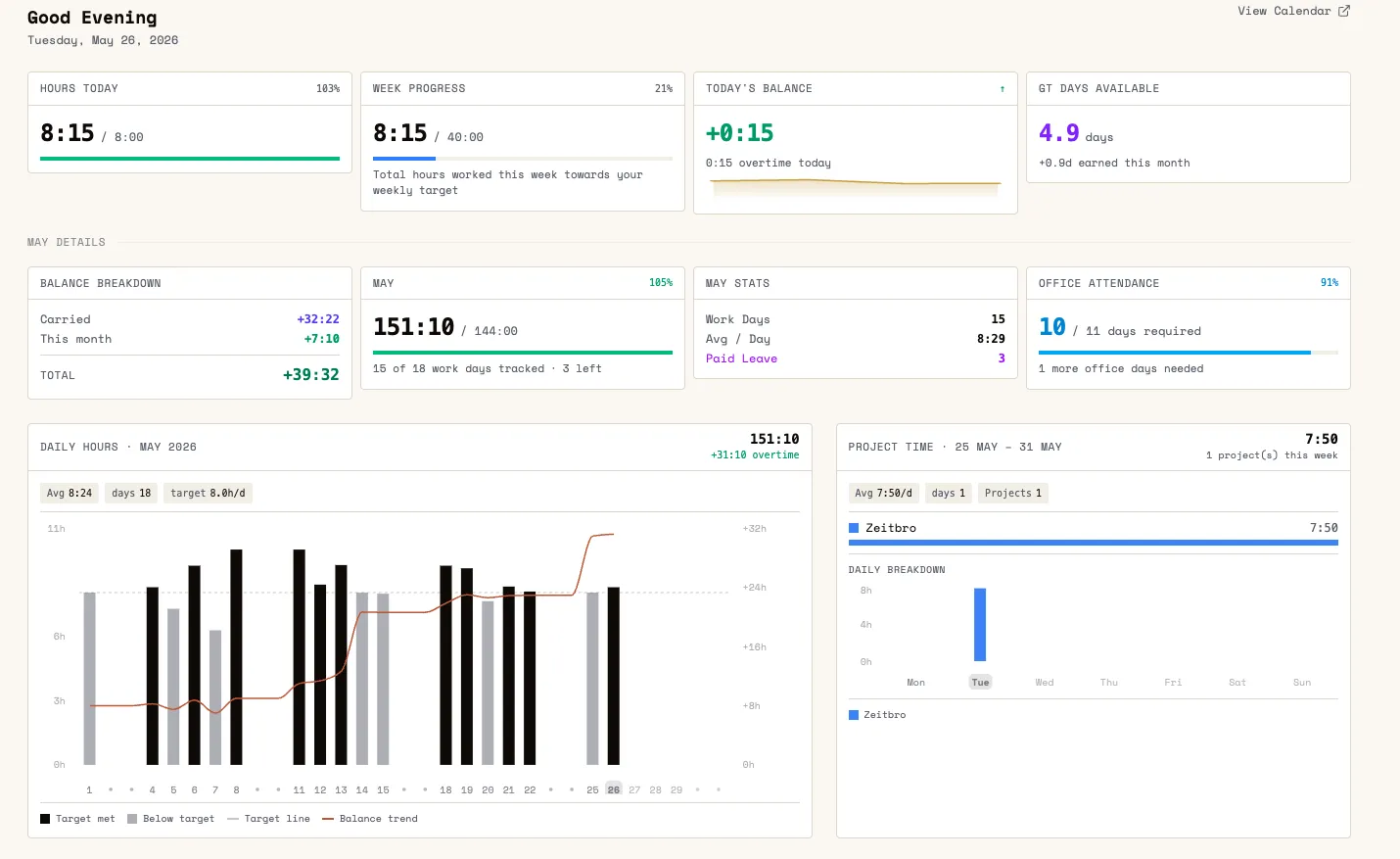Select the 'Avg 8:24' chip
1400x859 pixels.
point(70,493)
